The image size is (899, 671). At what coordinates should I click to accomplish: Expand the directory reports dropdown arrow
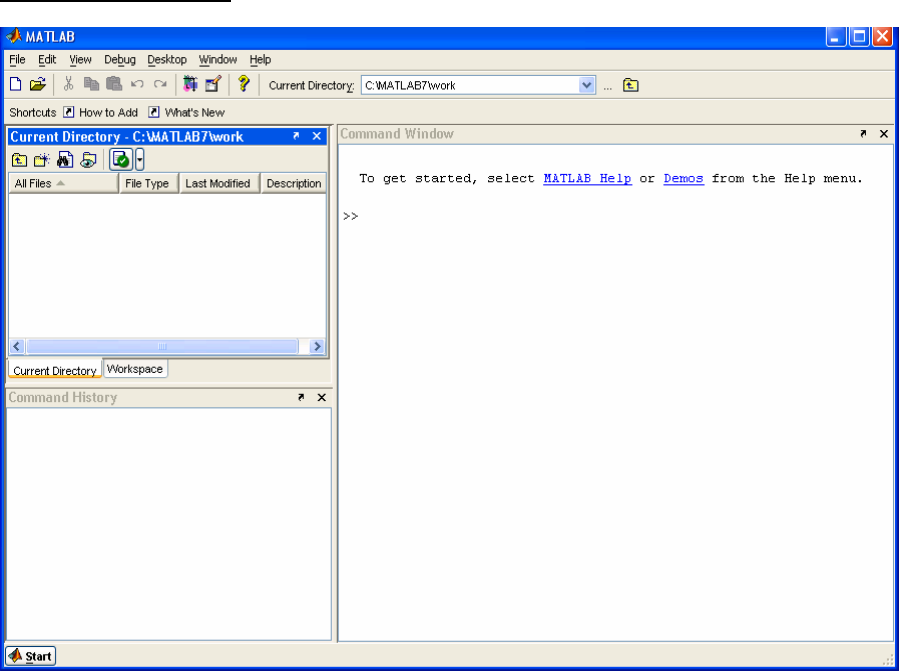[139, 159]
